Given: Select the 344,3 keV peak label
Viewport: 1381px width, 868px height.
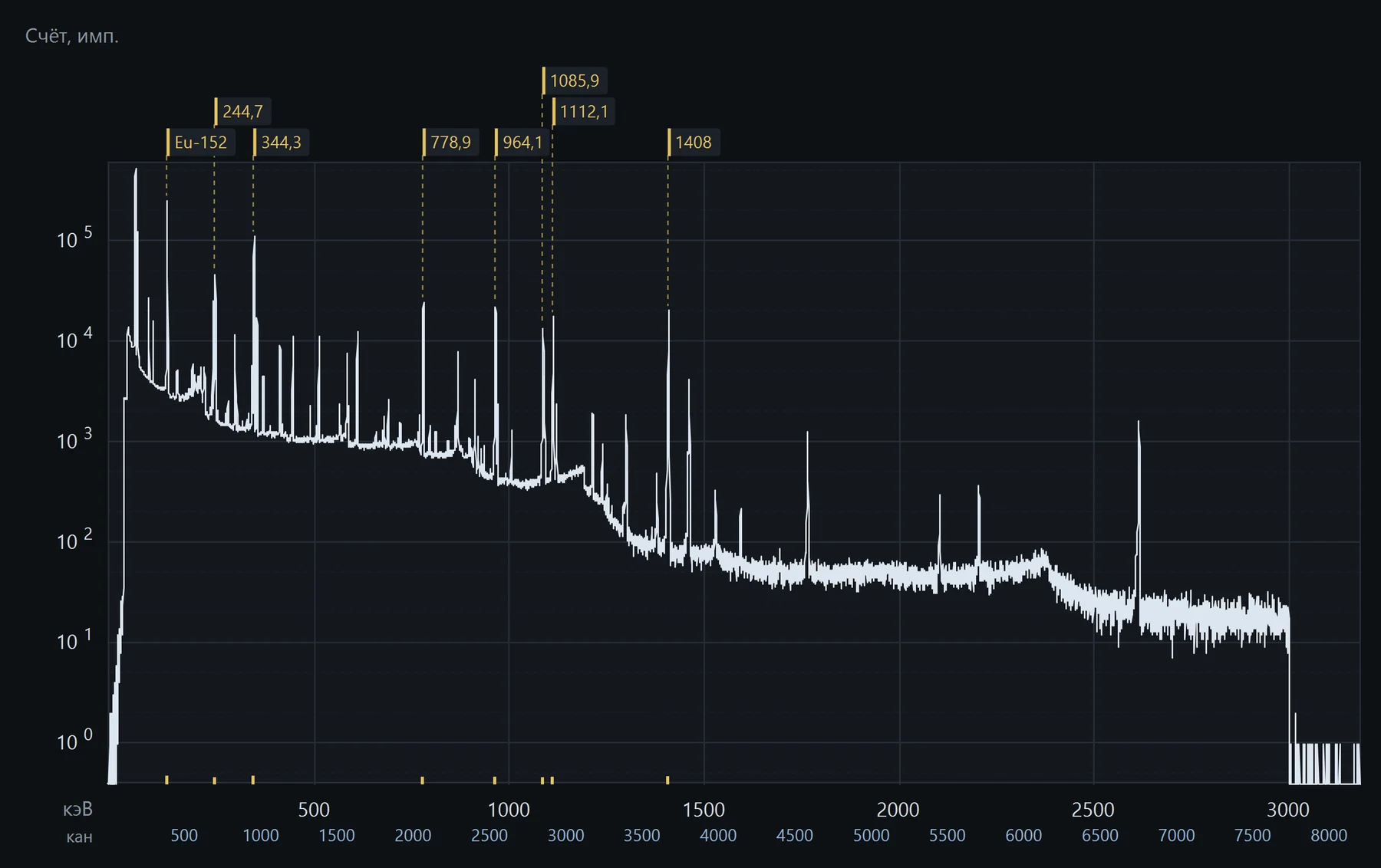Looking at the screenshot, I should coord(281,143).
